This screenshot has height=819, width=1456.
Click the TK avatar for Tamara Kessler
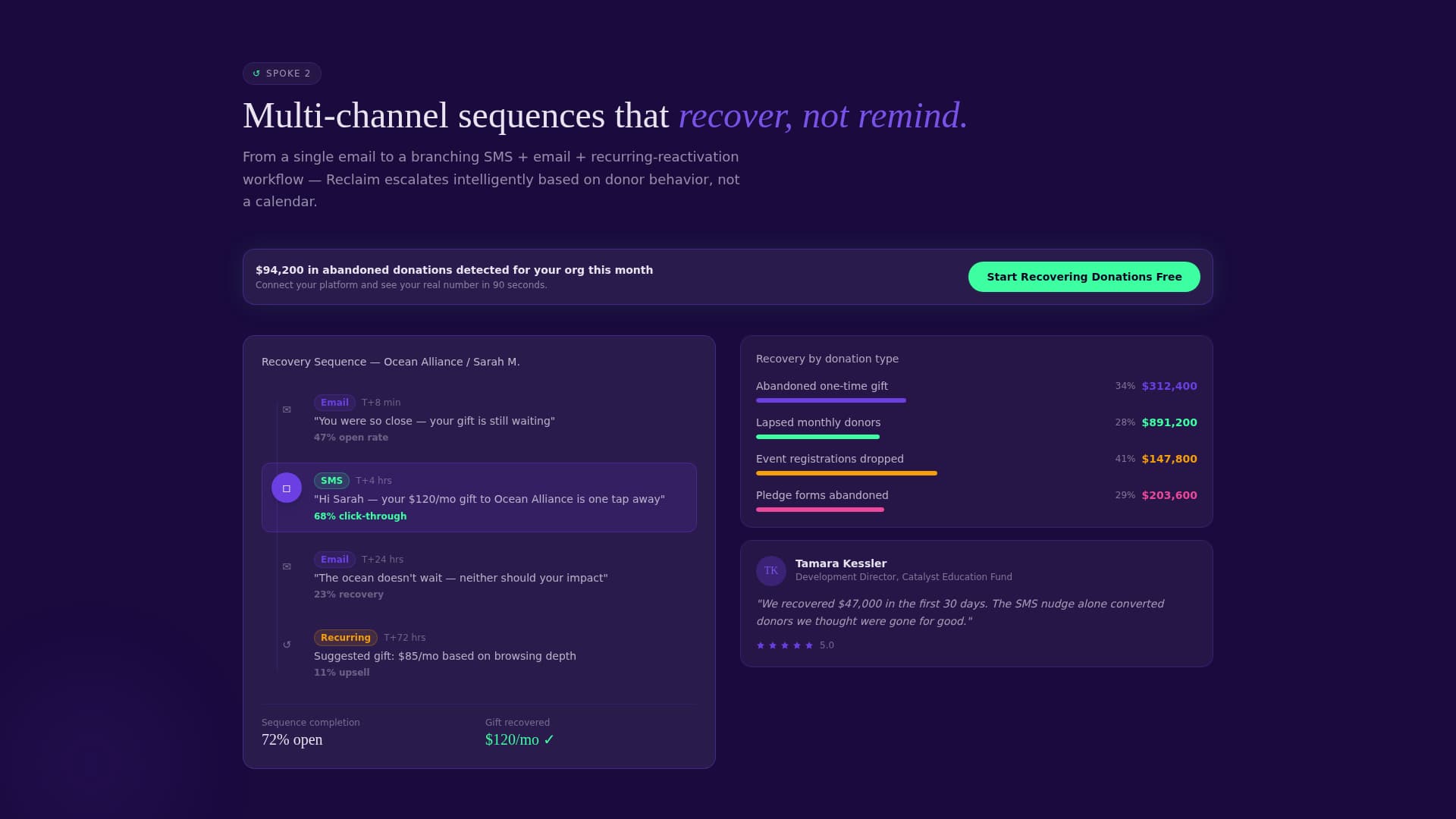point(771,571)
